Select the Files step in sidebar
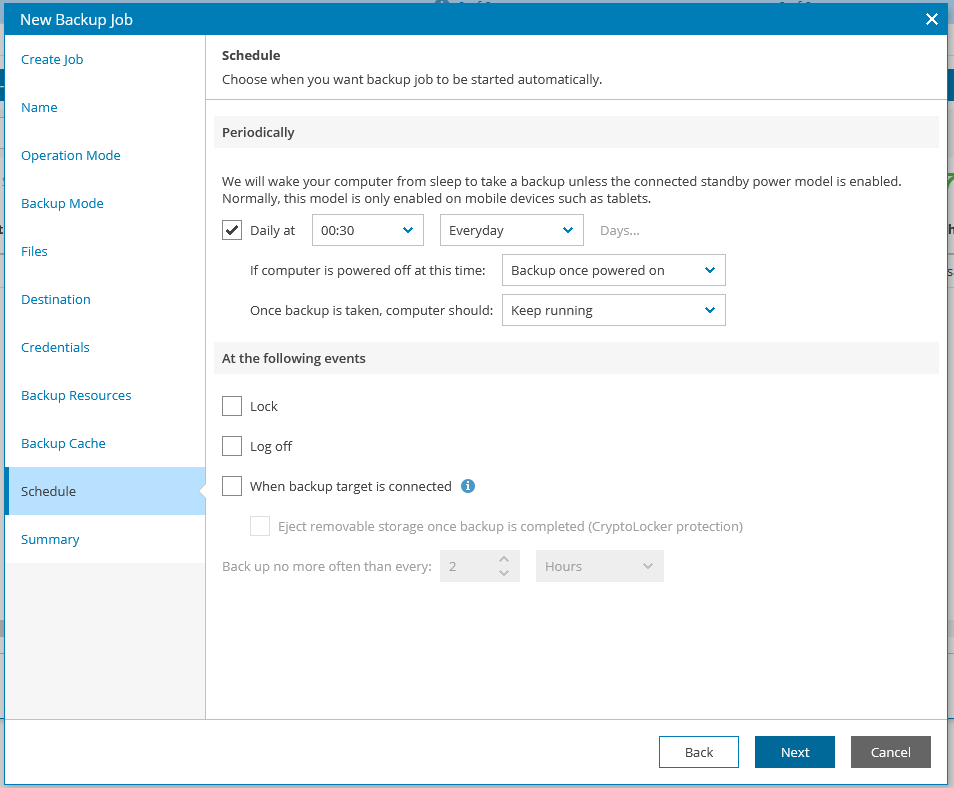954x788 pixels. tap(34, 251)
